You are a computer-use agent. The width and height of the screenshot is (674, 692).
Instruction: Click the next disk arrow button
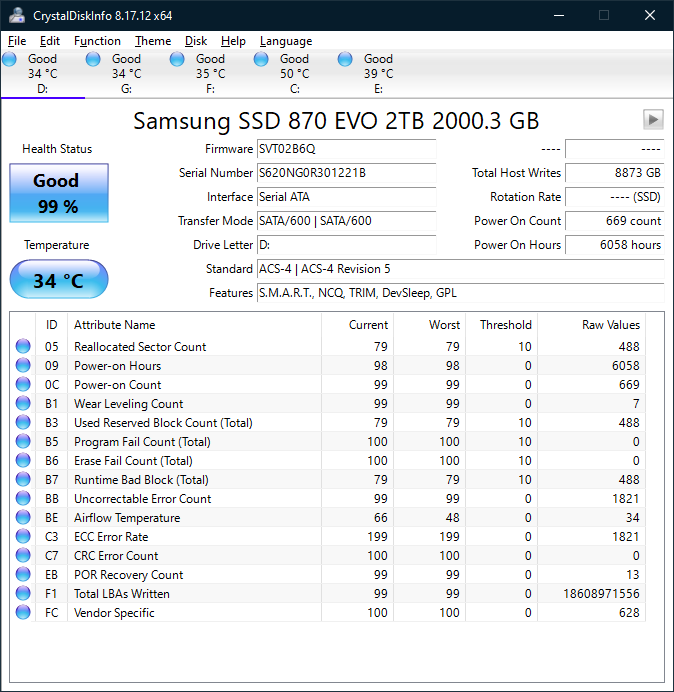pos(653,120)
